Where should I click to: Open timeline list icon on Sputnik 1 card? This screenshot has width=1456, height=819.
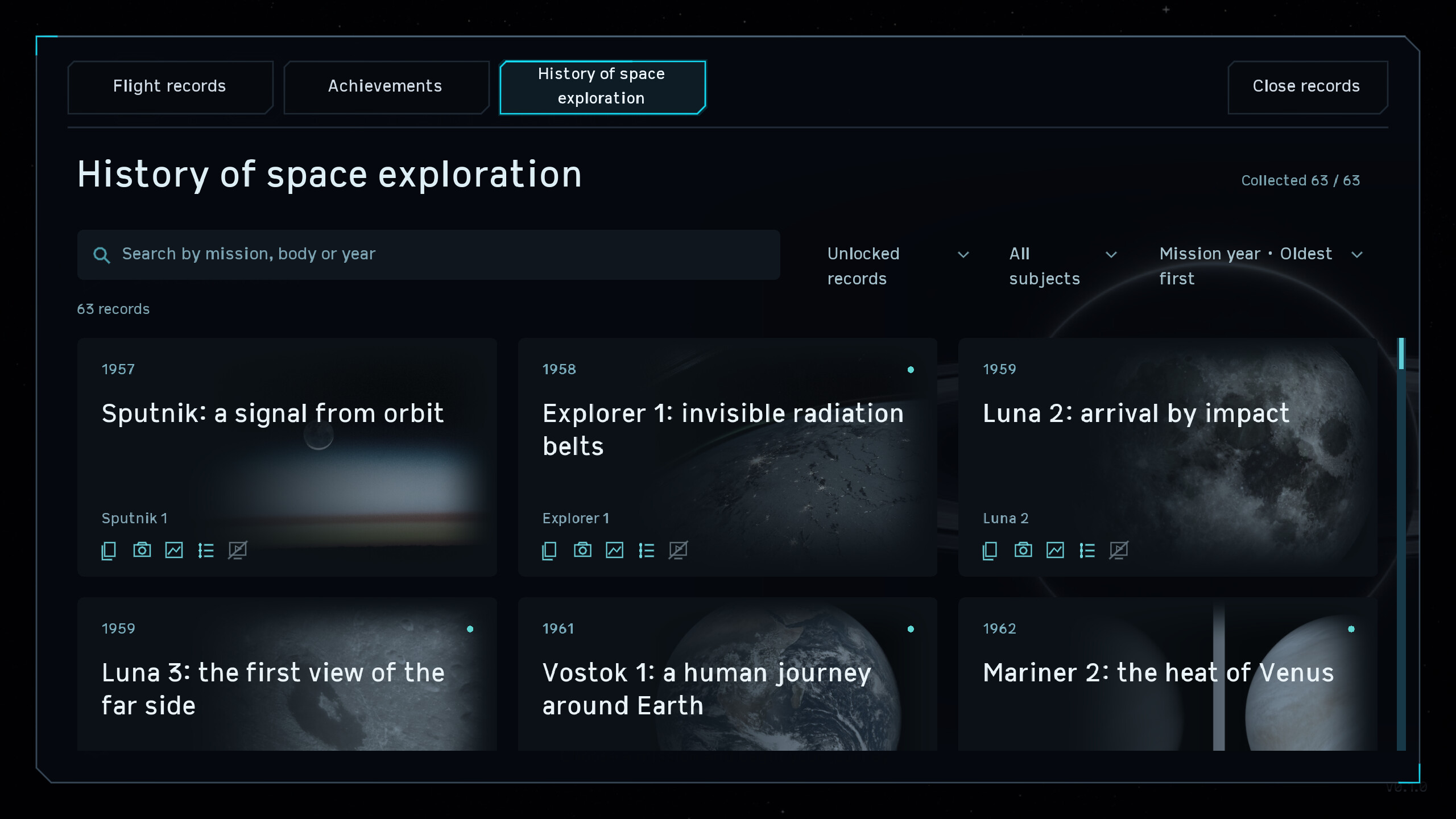206,551
